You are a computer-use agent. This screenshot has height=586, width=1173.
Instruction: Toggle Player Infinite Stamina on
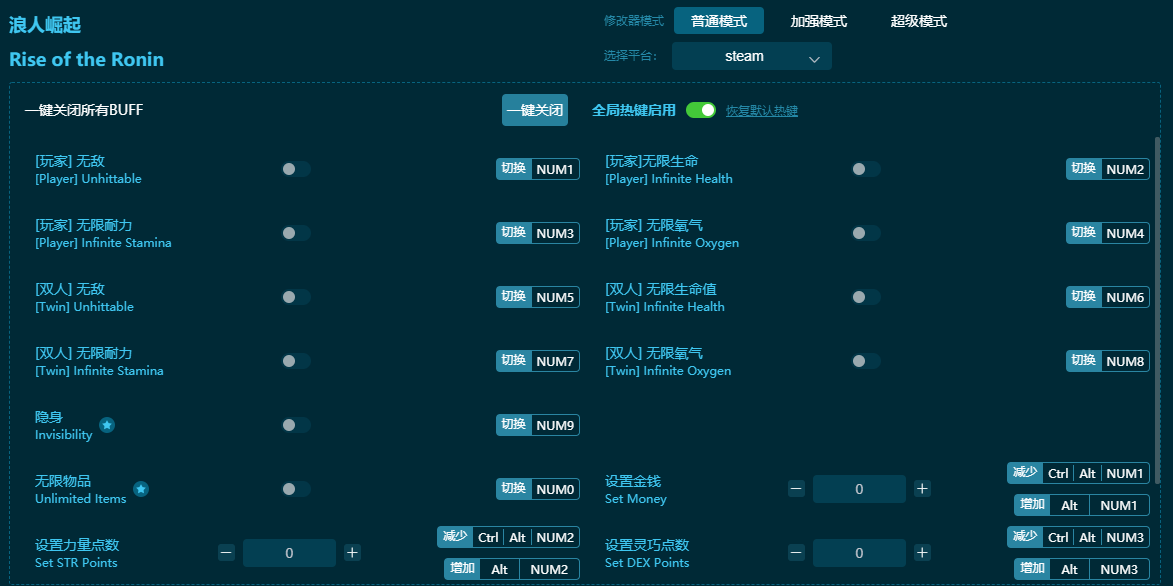(x=296, y=232)
